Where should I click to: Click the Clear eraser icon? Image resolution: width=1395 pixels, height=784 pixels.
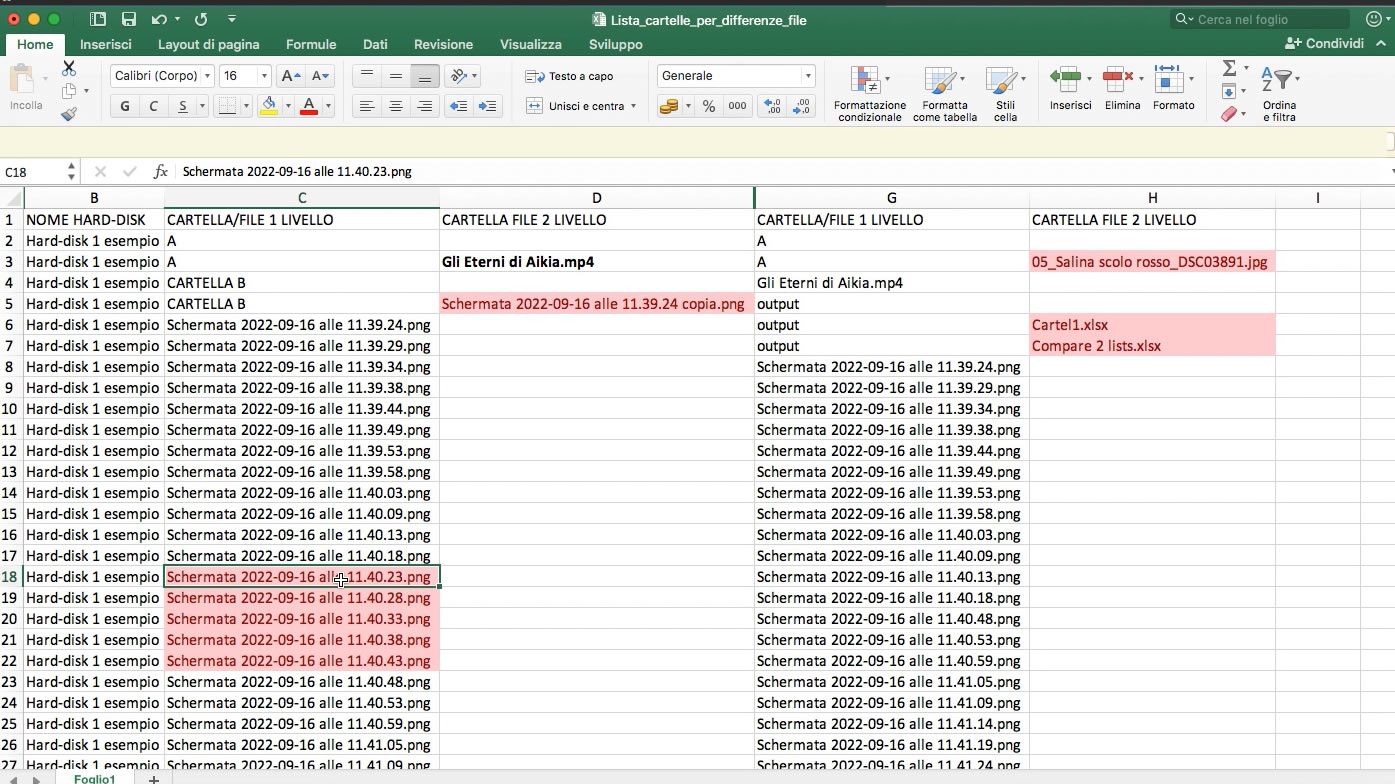(1230, 114)
